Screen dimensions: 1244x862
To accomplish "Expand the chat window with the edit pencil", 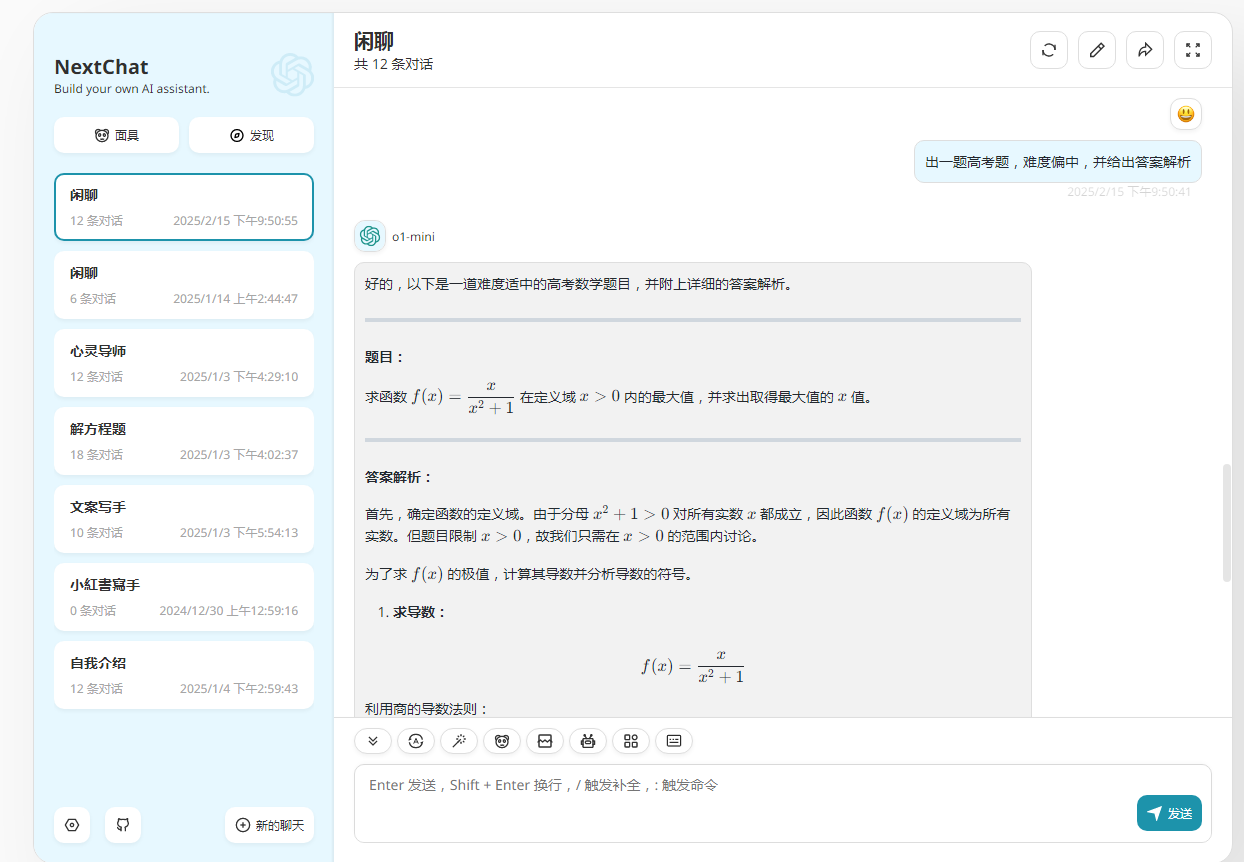I will tap(1097, 49).
